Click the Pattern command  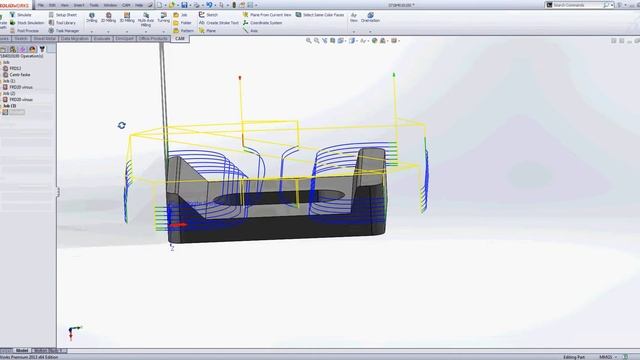183,31
